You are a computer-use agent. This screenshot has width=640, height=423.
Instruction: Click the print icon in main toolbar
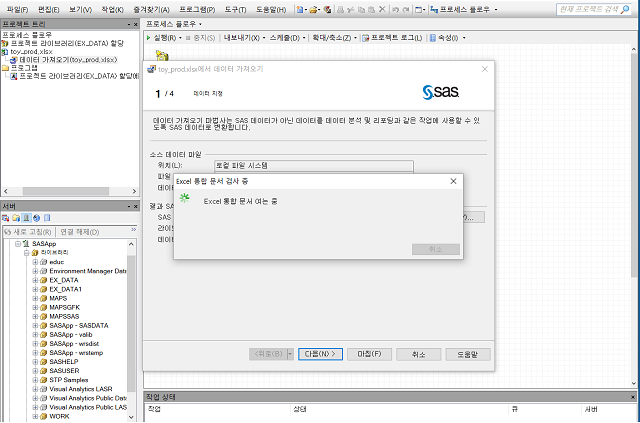click(x=340, y=9)
